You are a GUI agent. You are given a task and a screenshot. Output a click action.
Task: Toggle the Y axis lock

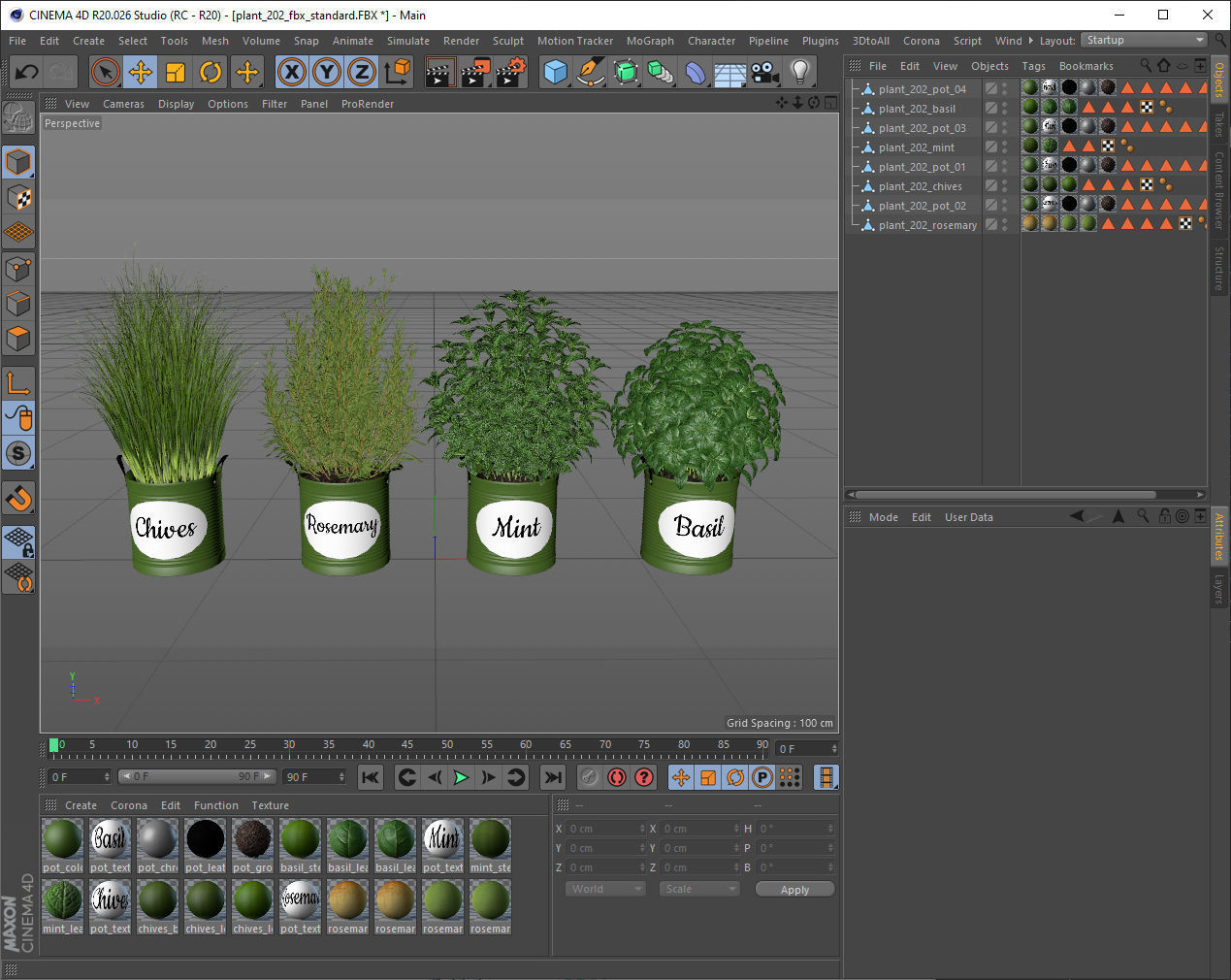pyautogui.click(x=327, y=72)
